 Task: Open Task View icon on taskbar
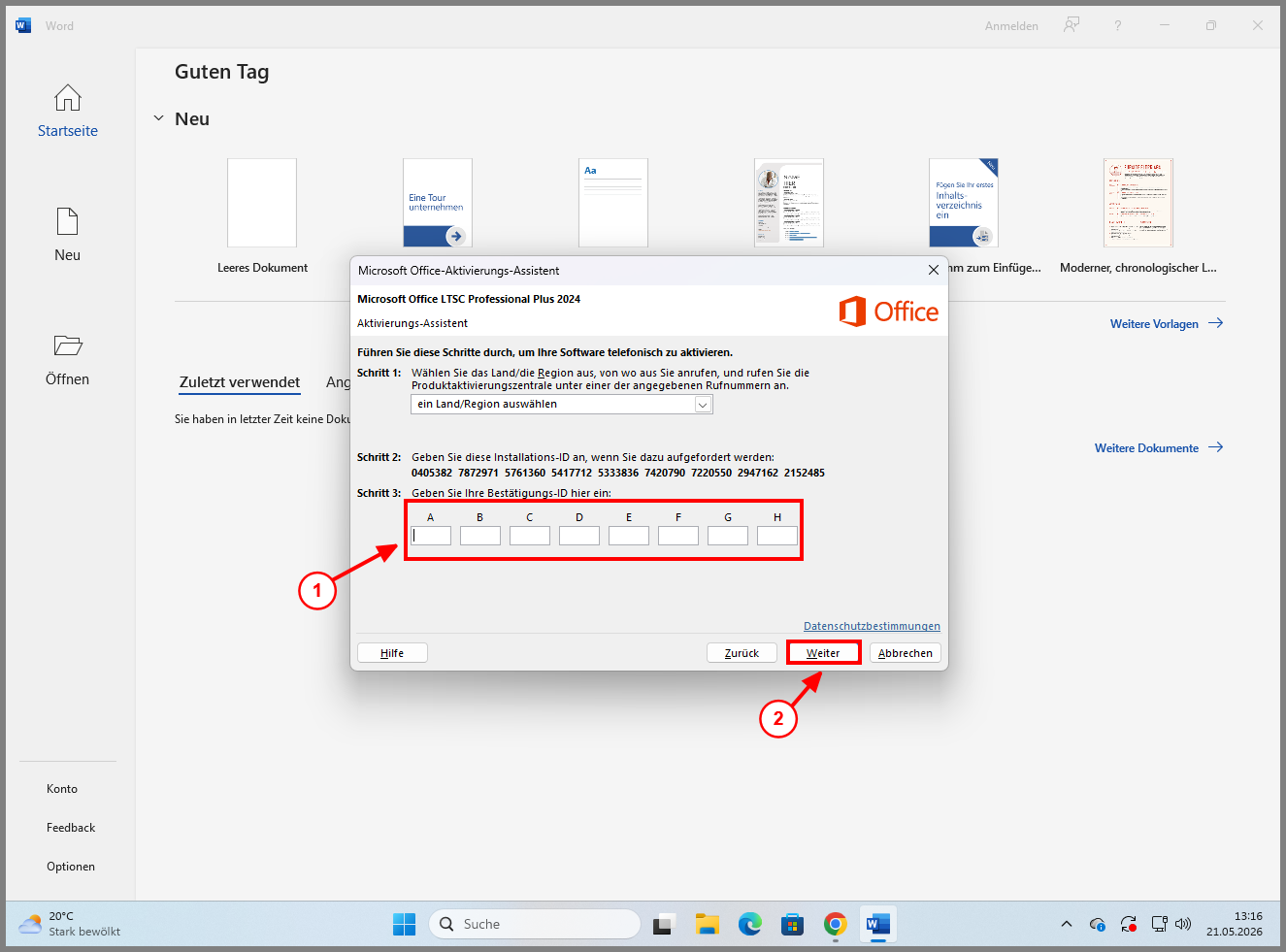tap(664, 924)
